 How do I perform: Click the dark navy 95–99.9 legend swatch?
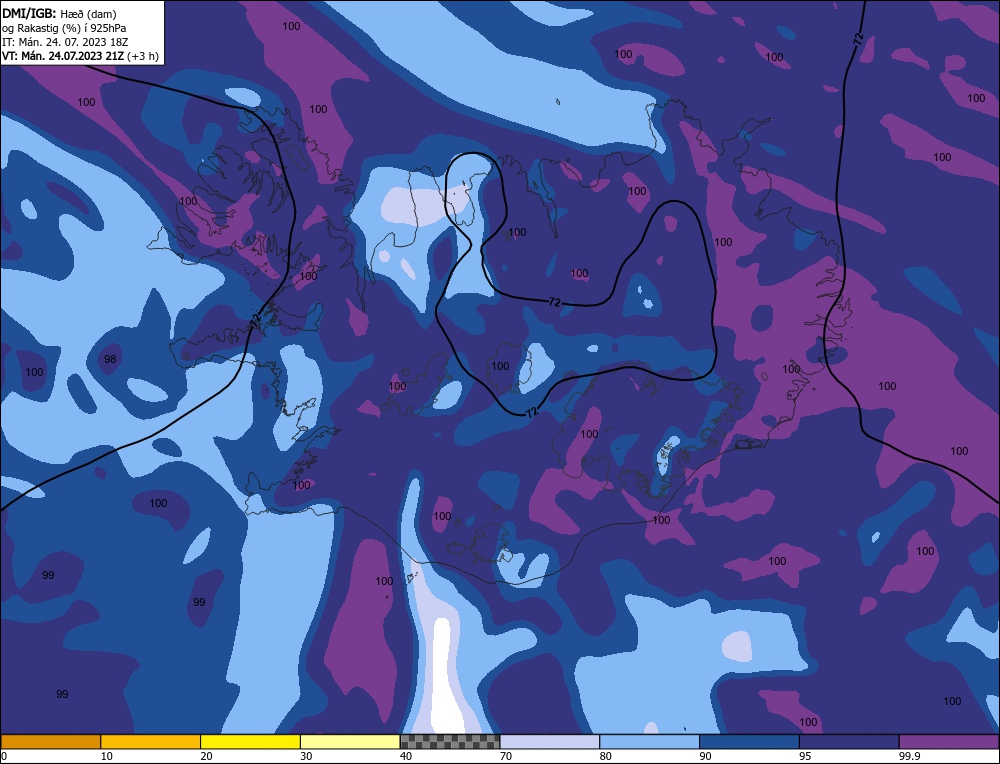point(849,741)
